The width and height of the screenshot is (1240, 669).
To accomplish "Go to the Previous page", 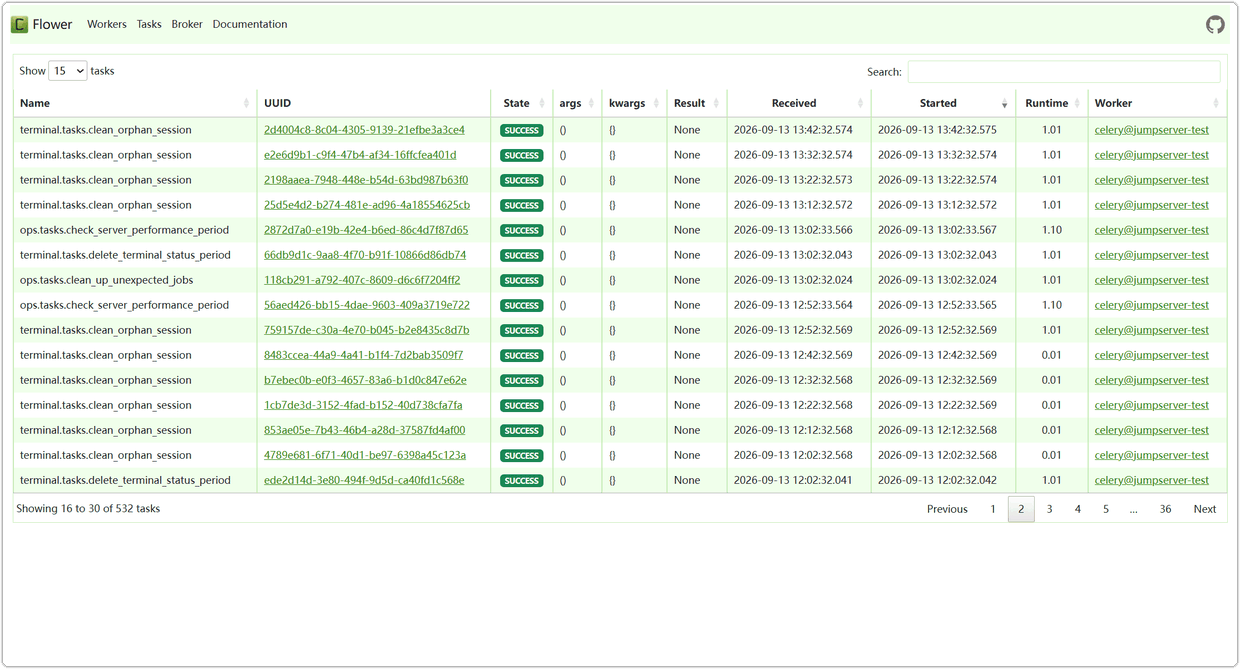I will [x=947, y=509].
